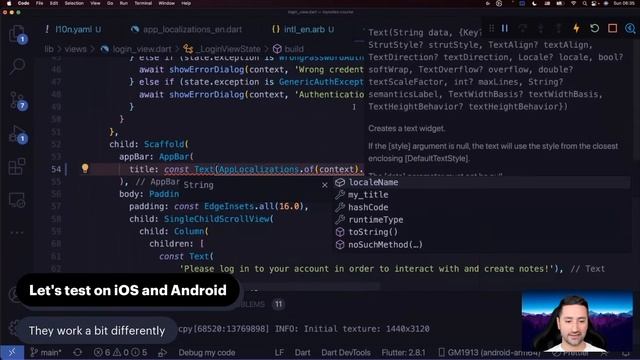This screenshot has height=360, width=640.
Task: Open the Source Control view with badge 7
Action: (x=17, y=100)
